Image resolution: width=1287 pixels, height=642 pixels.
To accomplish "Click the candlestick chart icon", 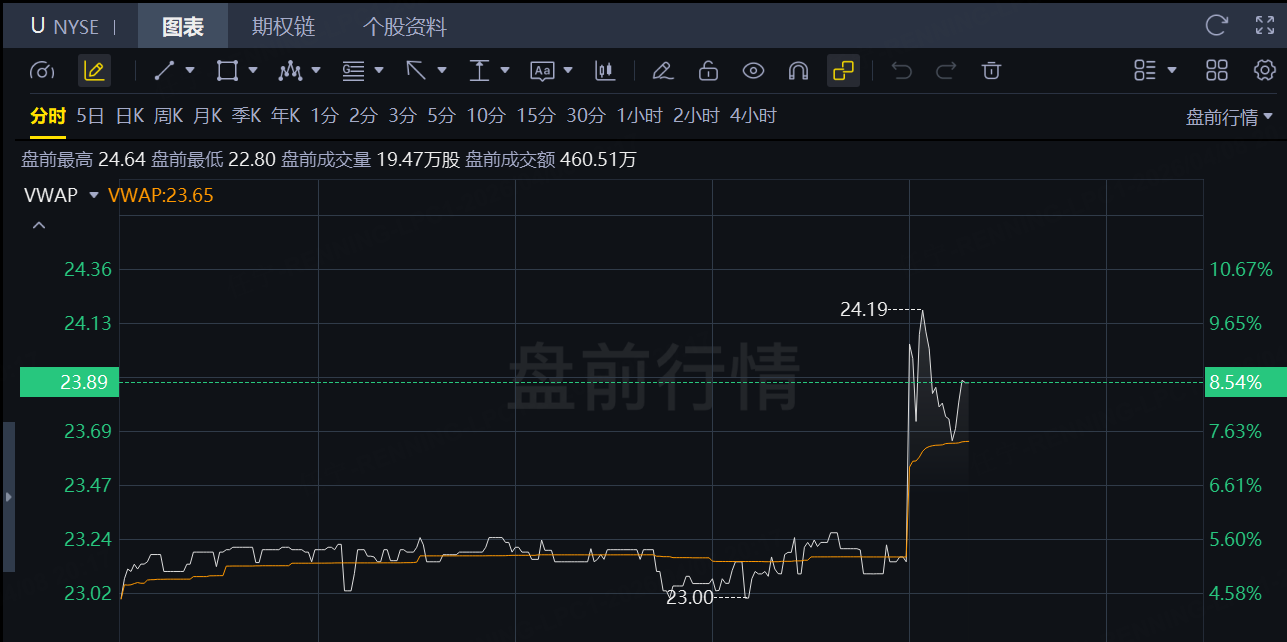I will coord(604,71).
